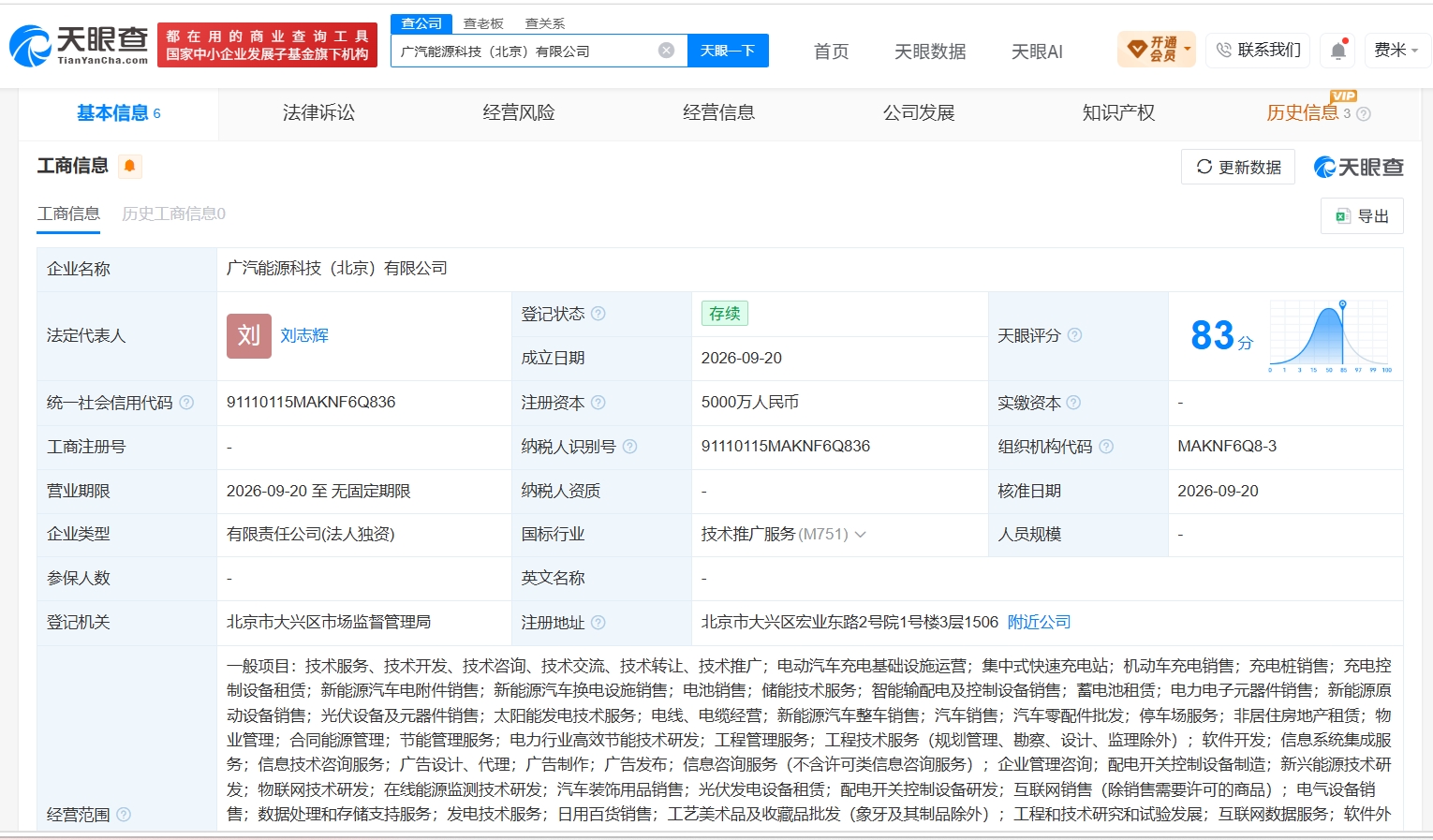Click the help icon beside 历史信息 tab
The width and height of the screenshot is (1433, 840).
click(1364, 114)
